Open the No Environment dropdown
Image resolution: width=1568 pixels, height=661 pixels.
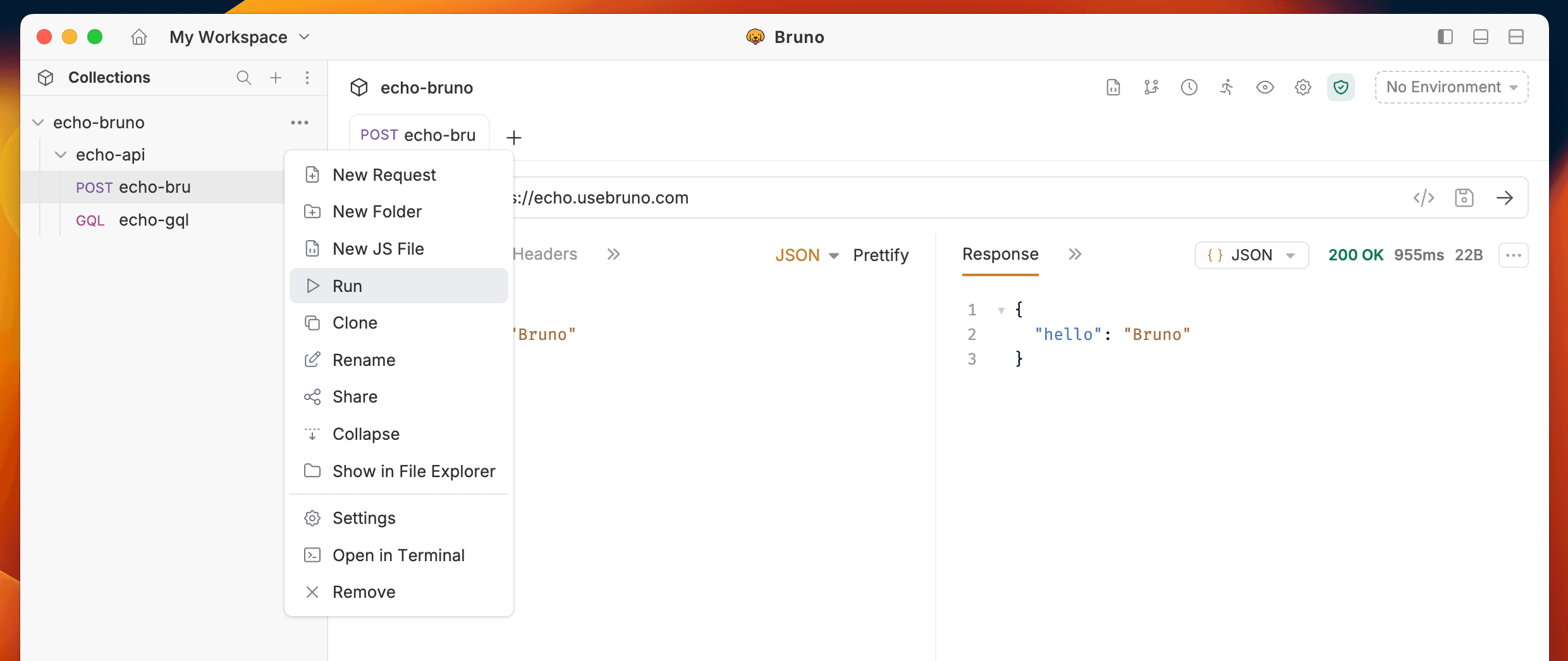tap(1451, 87)
